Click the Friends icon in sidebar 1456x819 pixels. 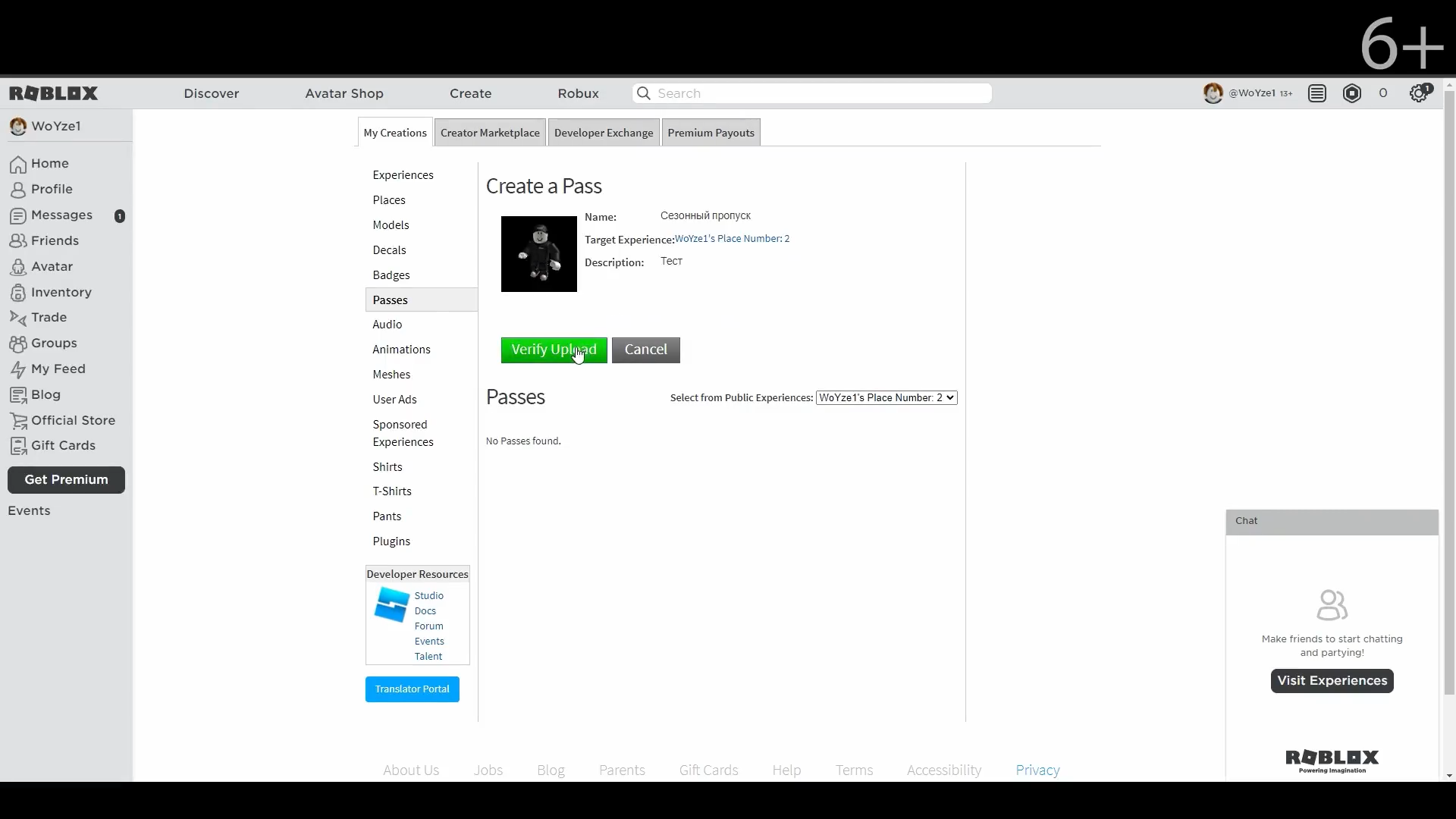[x=18, y=241]
